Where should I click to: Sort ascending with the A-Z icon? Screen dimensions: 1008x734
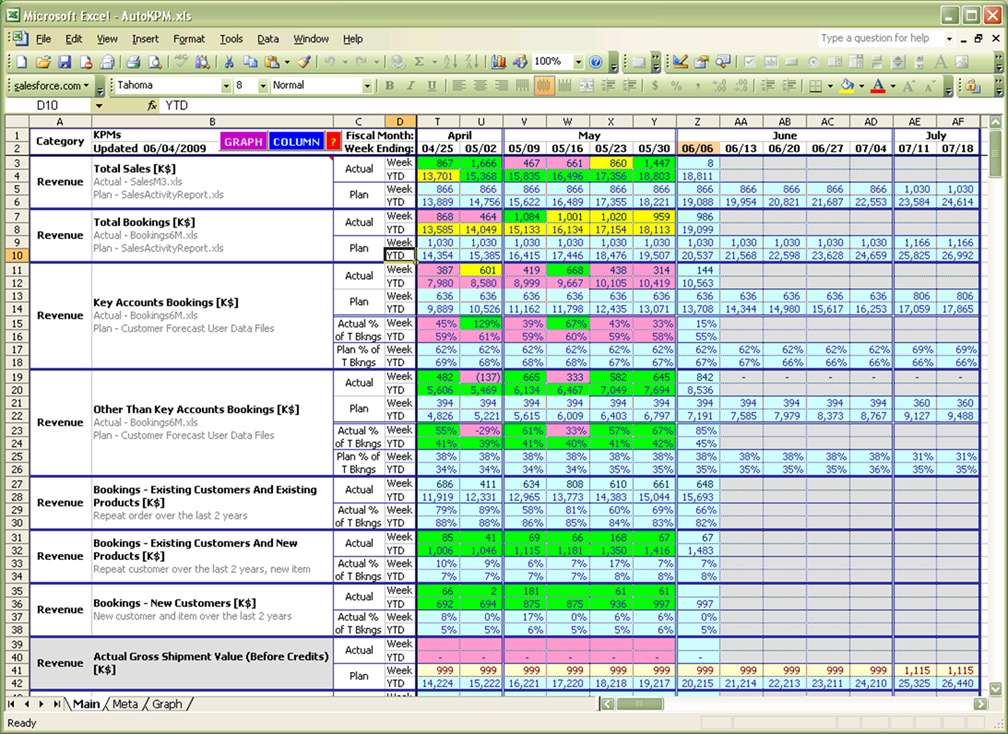click(451, 62)
